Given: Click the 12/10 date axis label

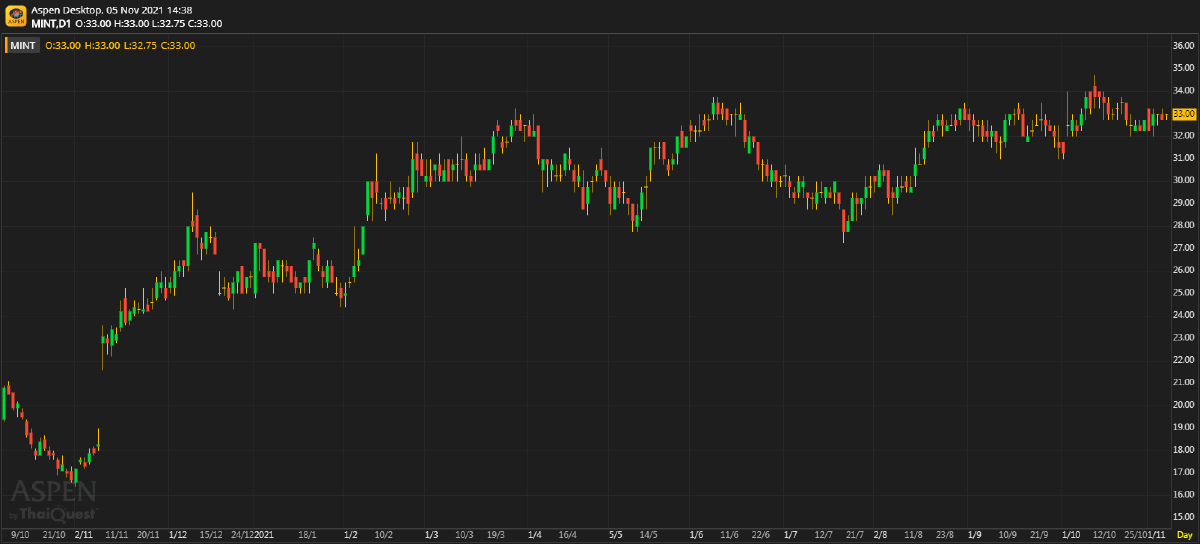Looking at the screenshot, I should pos(1104,536).
